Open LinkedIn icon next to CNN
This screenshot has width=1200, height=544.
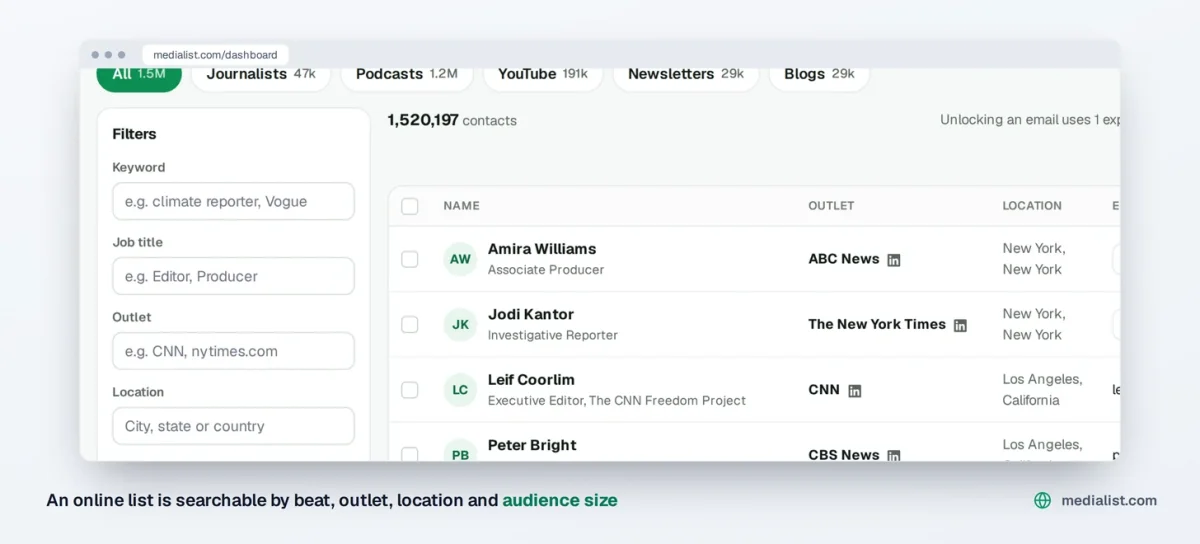point(854,391)
